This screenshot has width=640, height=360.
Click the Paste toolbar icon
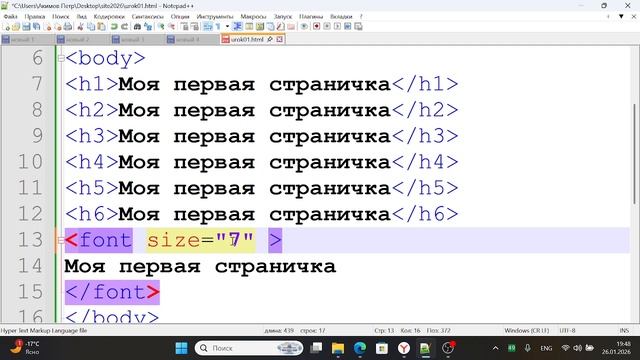point(101,27)
